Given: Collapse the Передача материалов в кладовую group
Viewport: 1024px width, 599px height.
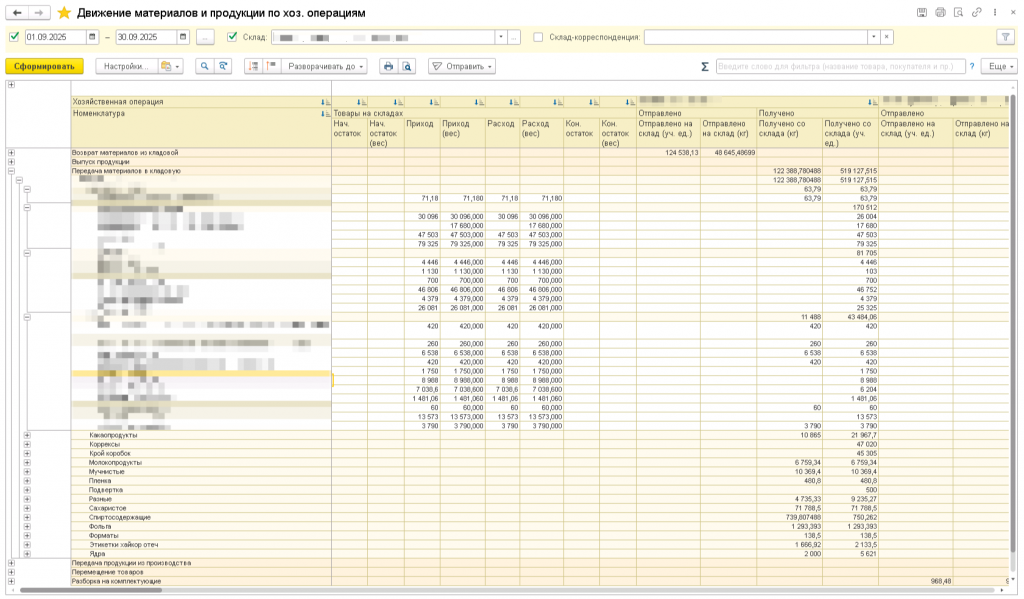Looking at the screenshot, I should point(11,171).
